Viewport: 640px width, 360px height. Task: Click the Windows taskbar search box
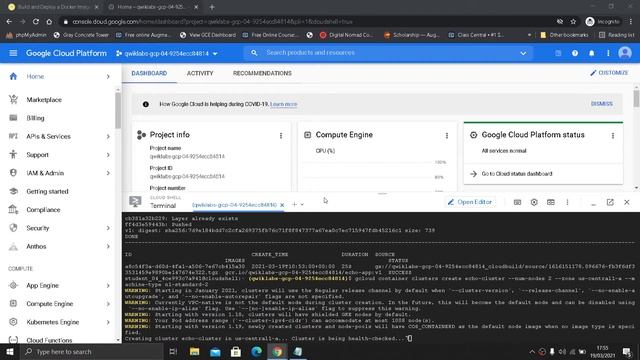tap(92, 351)
